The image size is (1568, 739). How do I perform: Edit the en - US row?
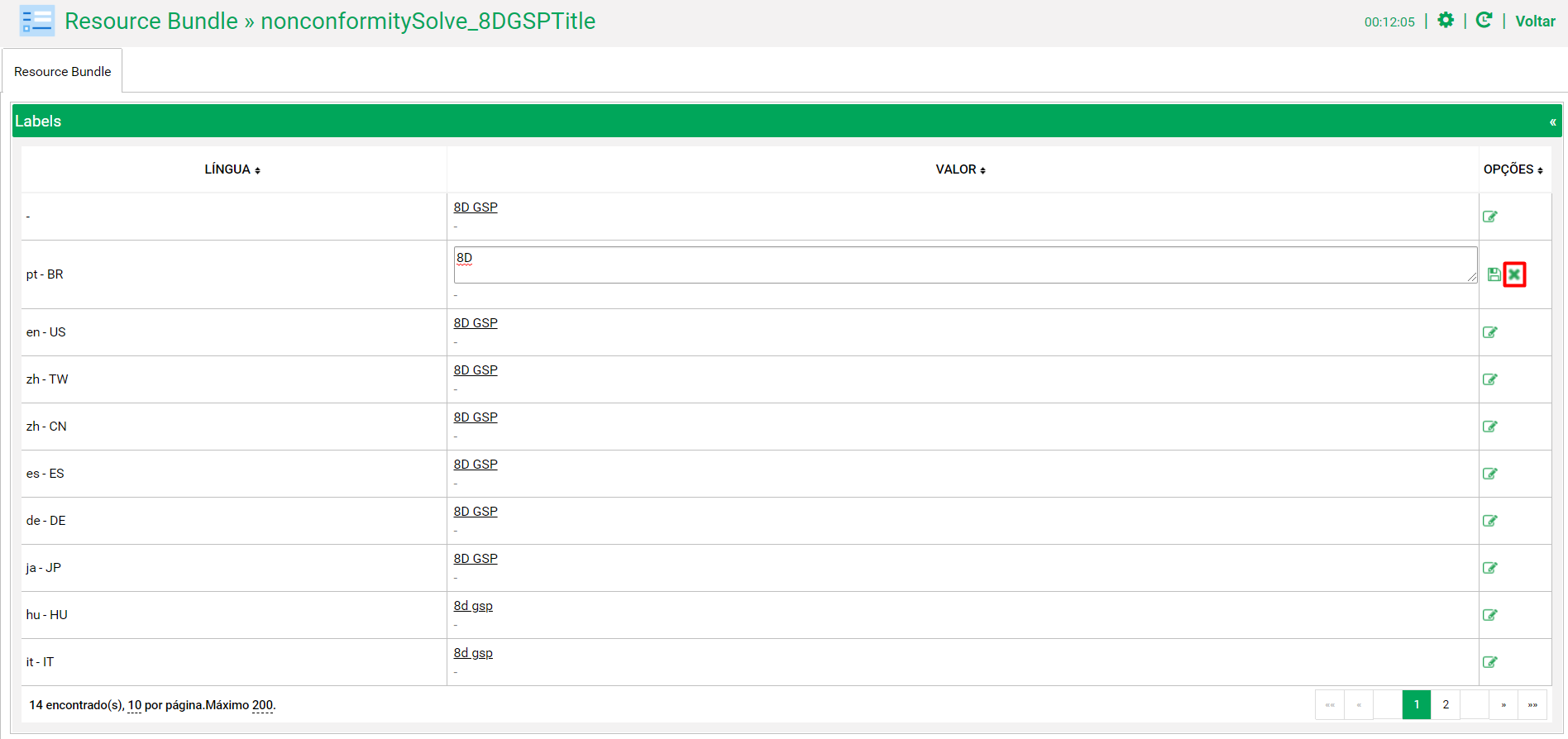(1490, 332)
